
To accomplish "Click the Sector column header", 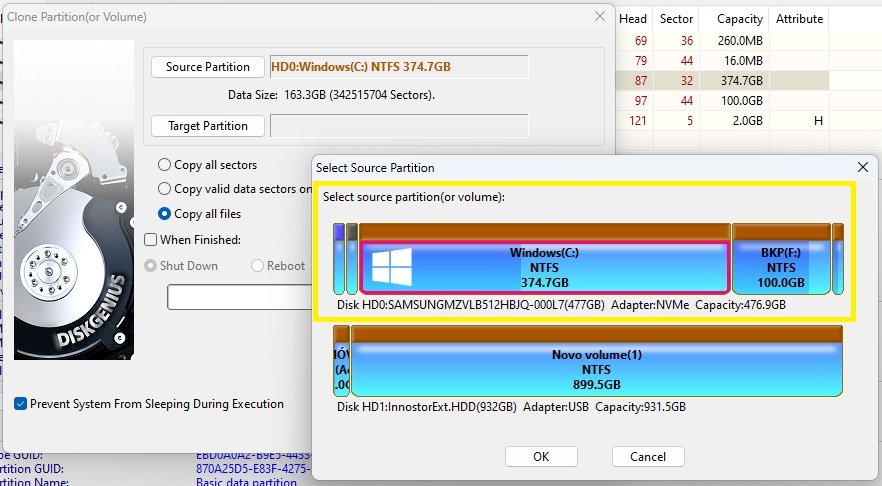I will click(676, 19).
